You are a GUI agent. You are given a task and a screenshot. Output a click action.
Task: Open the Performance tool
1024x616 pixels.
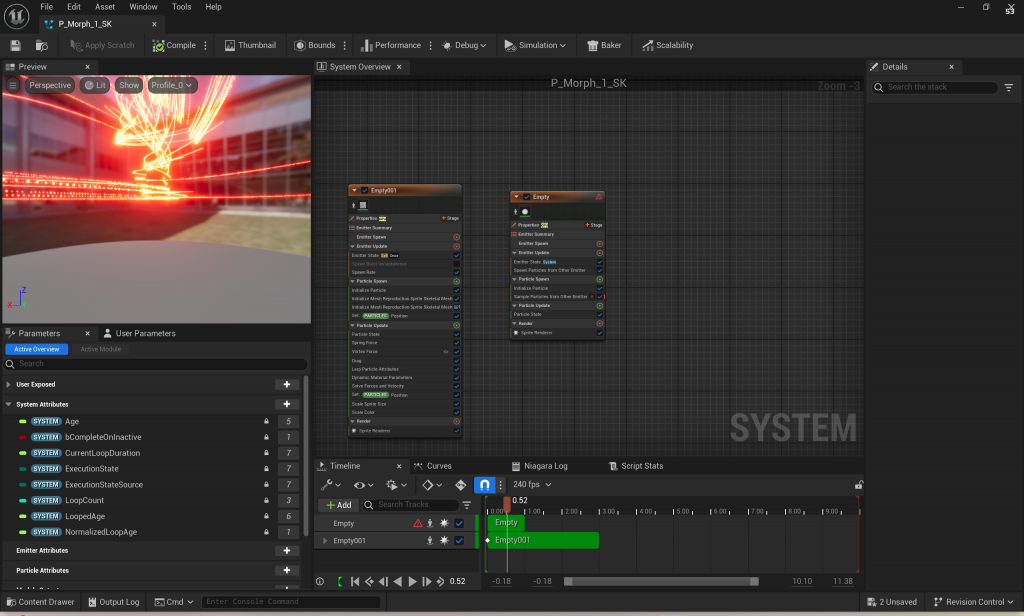[391, 45]
